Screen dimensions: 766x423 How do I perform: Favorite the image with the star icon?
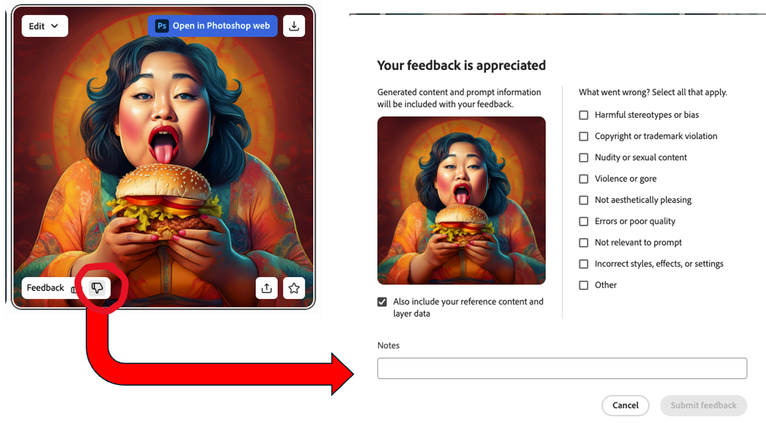pyautogui.click(x=294, y=288)
